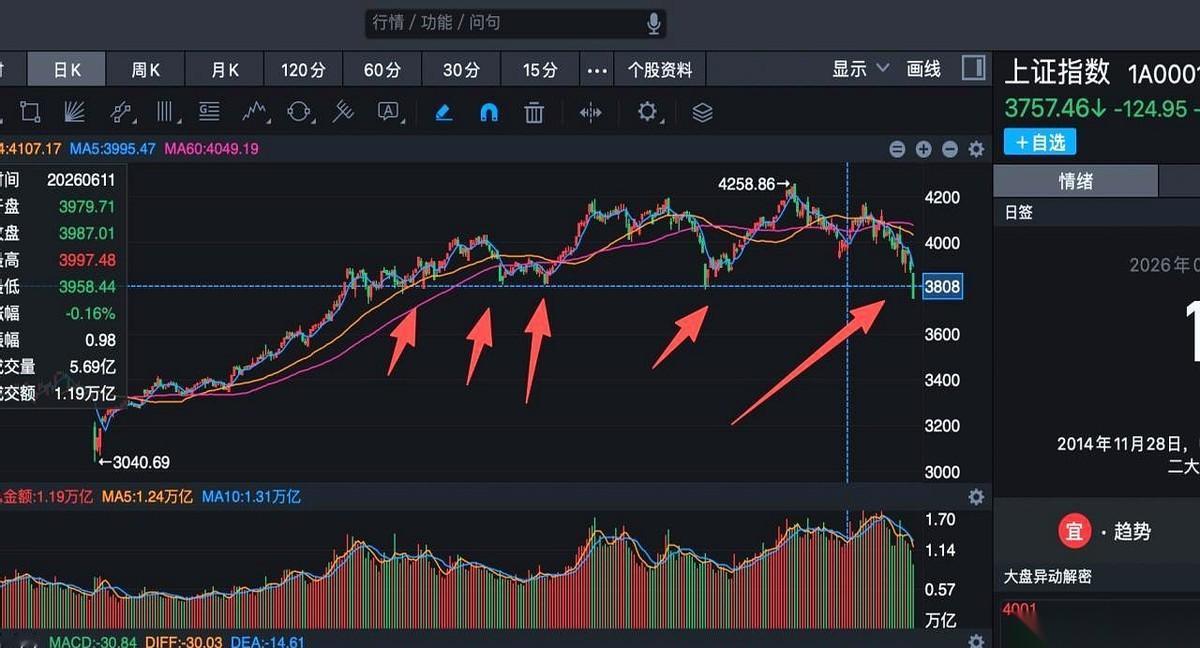Screen dimensions: 1200x648
Task: Click the blue highlighter pen icon
Action: coord(444,112)
